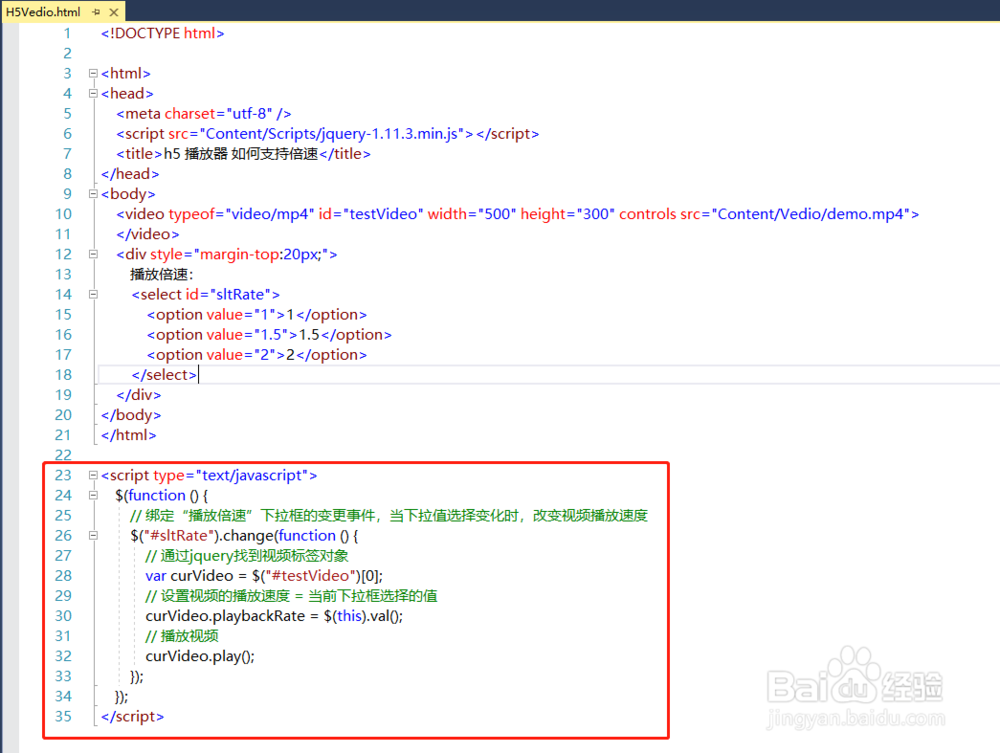The width and height of the screenshot is (1000, 753).
Task: Click the 播放视频 comment
Action: coord(182,636)
